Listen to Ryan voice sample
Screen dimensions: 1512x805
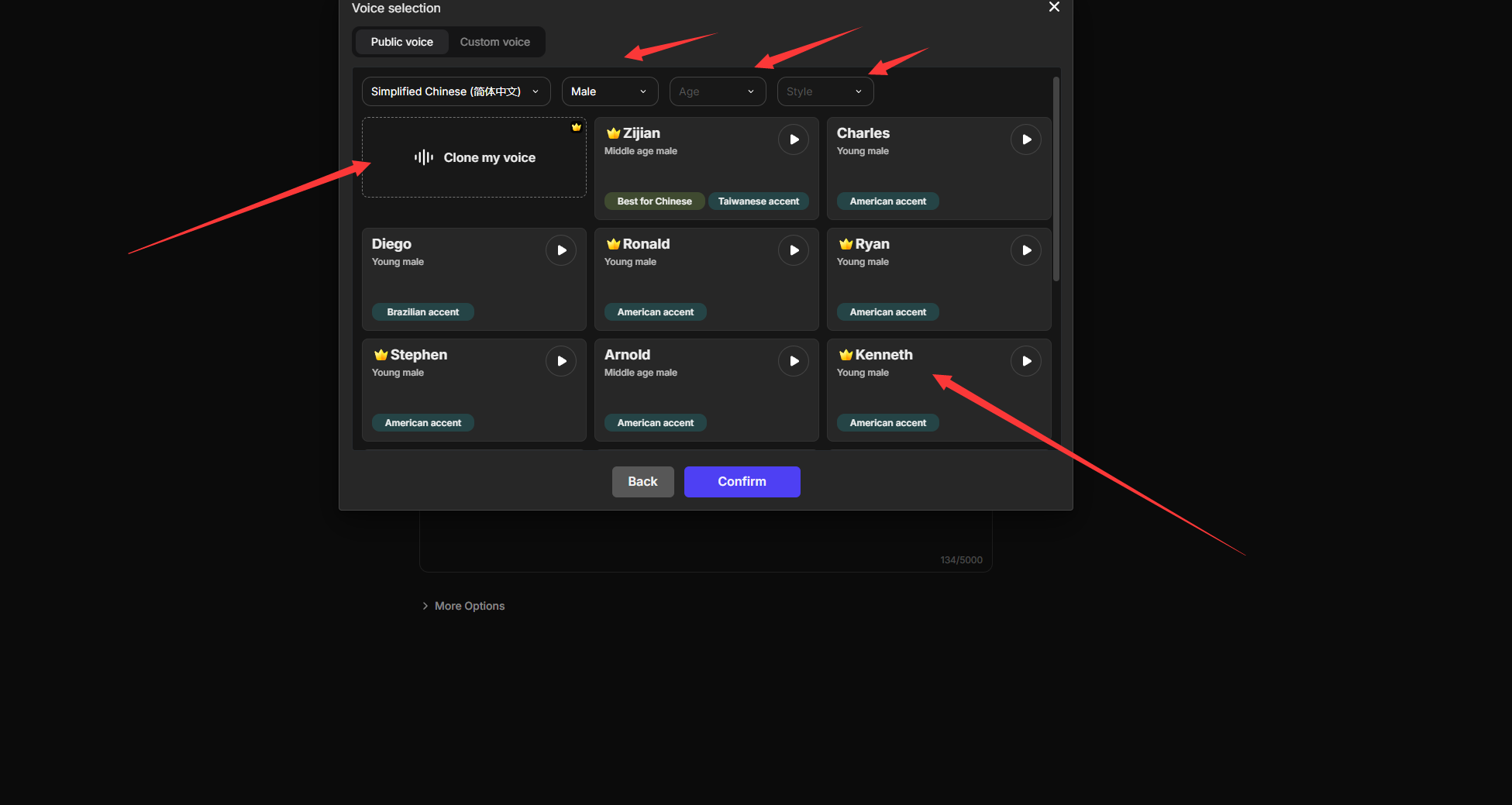coord(1026,250)
